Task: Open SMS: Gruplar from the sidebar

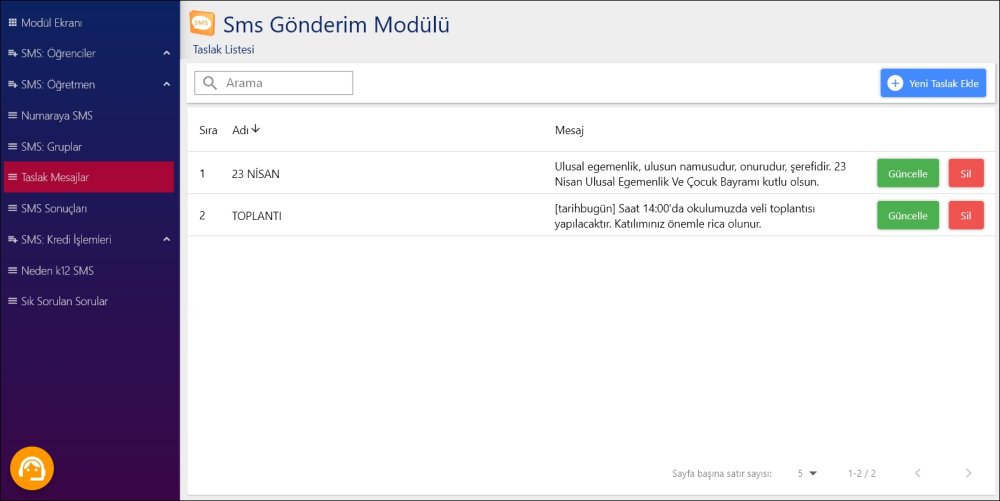Action: (51, 147)
